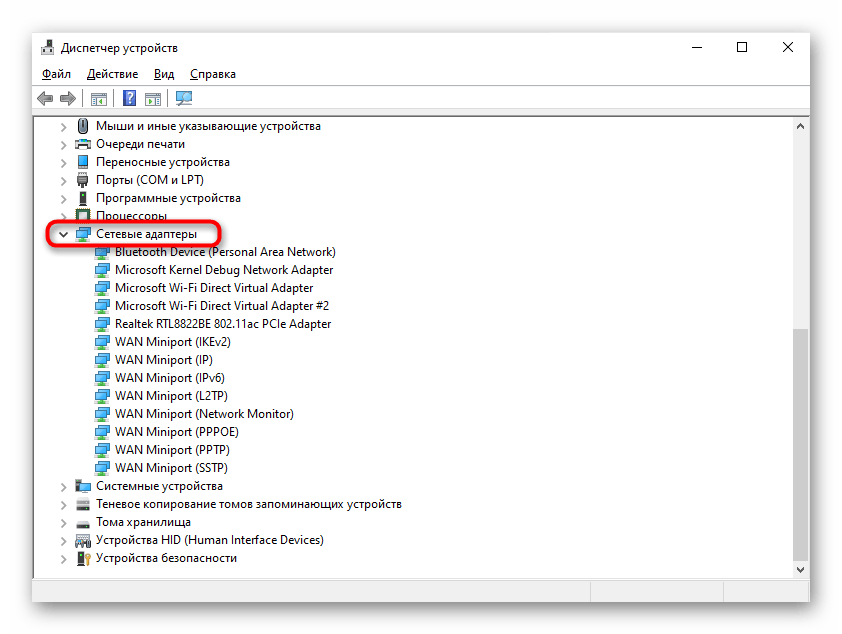842x634 pixels.
Task: Expand the Устройства безопасности category
Action: (x=64, y=558)
